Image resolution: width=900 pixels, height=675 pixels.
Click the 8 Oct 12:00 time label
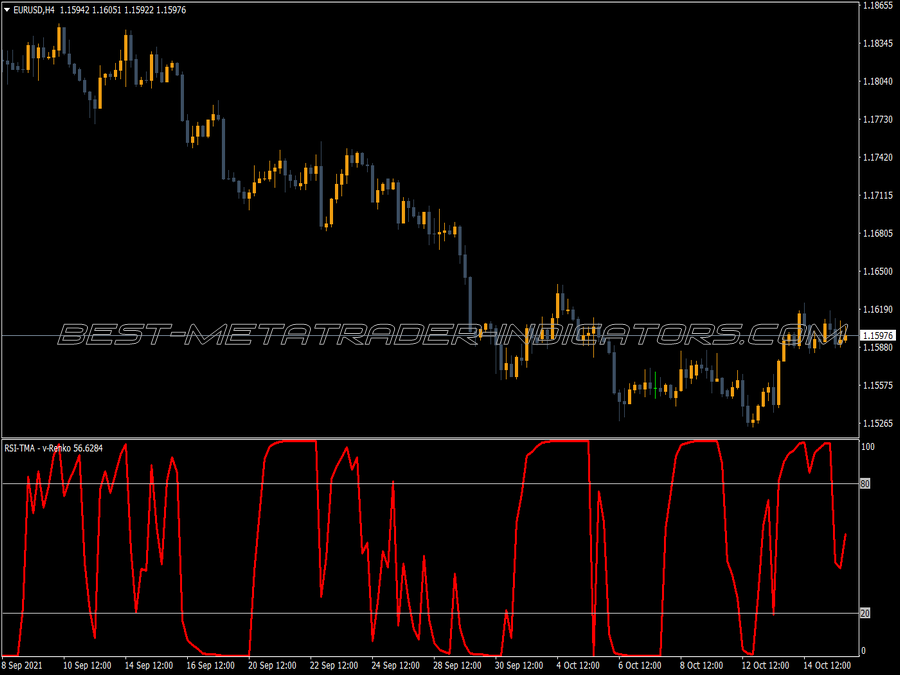pyautogui.click(x=701, y=666)
